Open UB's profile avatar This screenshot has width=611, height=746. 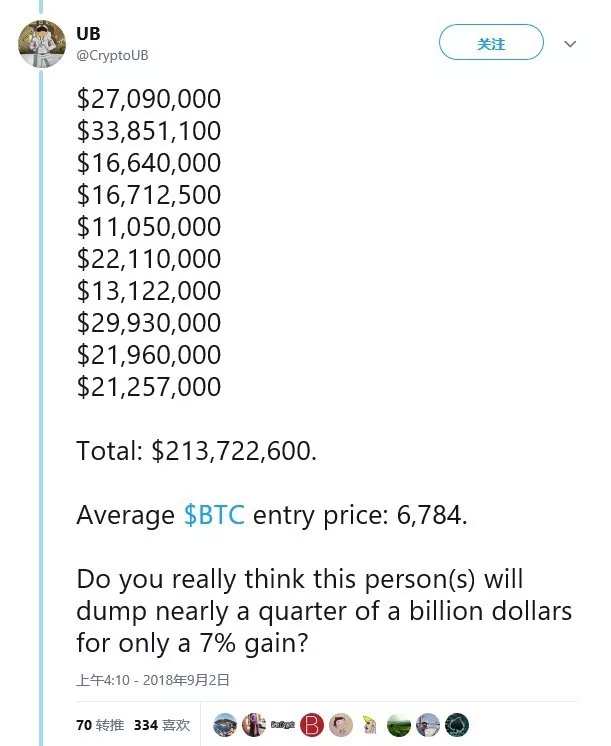point(42,44)
